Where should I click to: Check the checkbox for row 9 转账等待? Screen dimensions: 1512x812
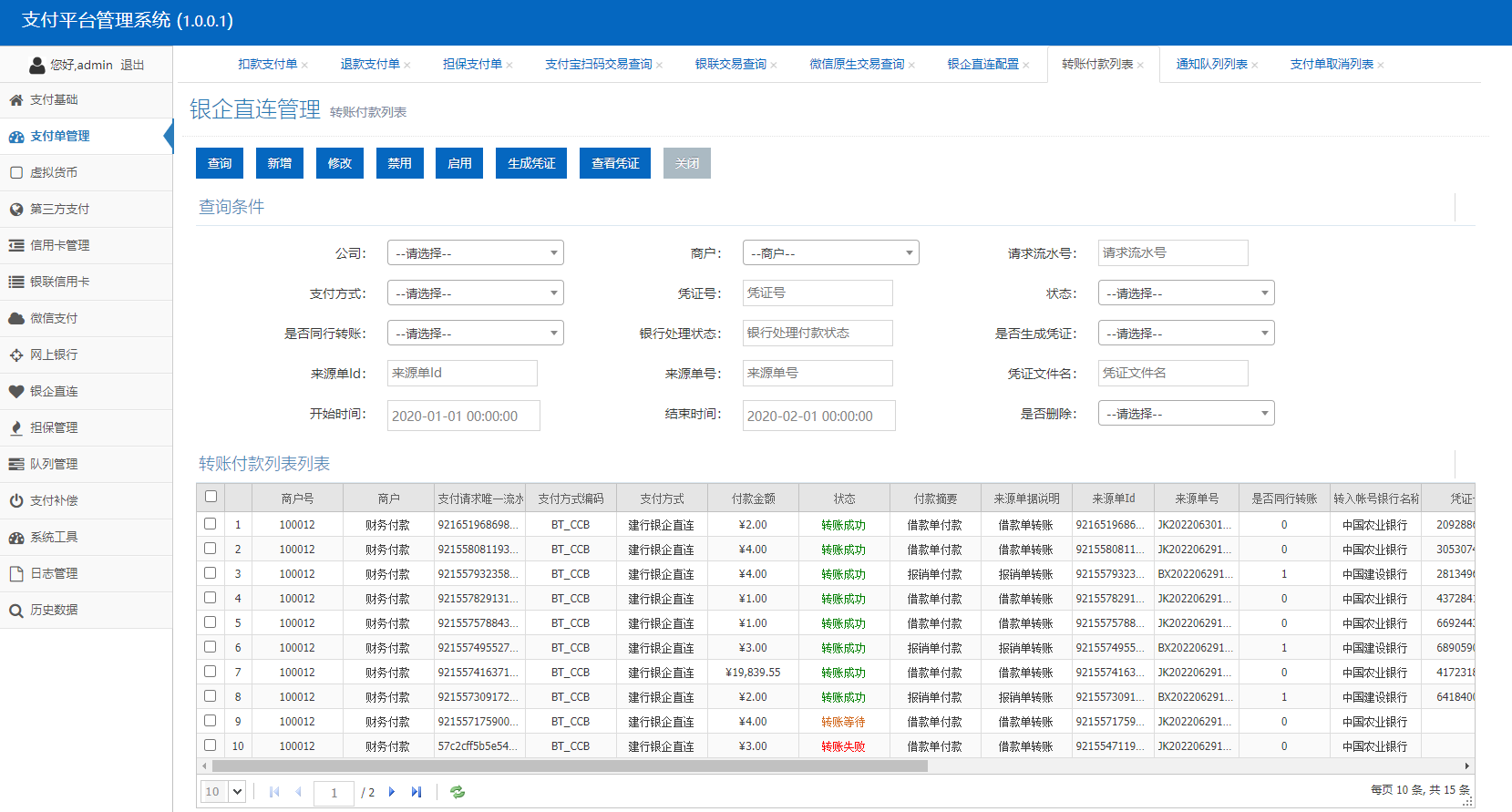coord(211,721)
